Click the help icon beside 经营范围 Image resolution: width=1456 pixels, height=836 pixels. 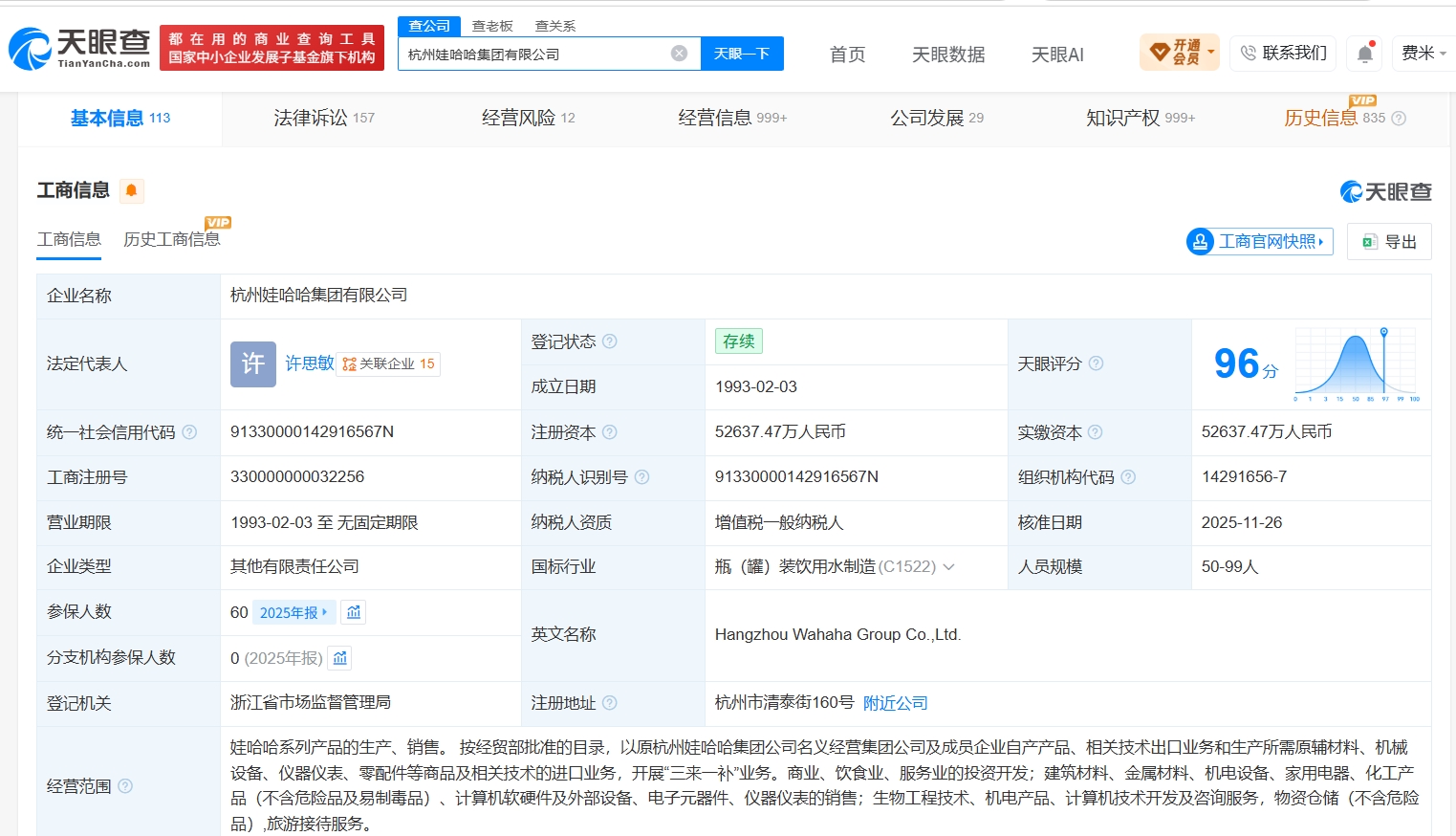[125, 786]
